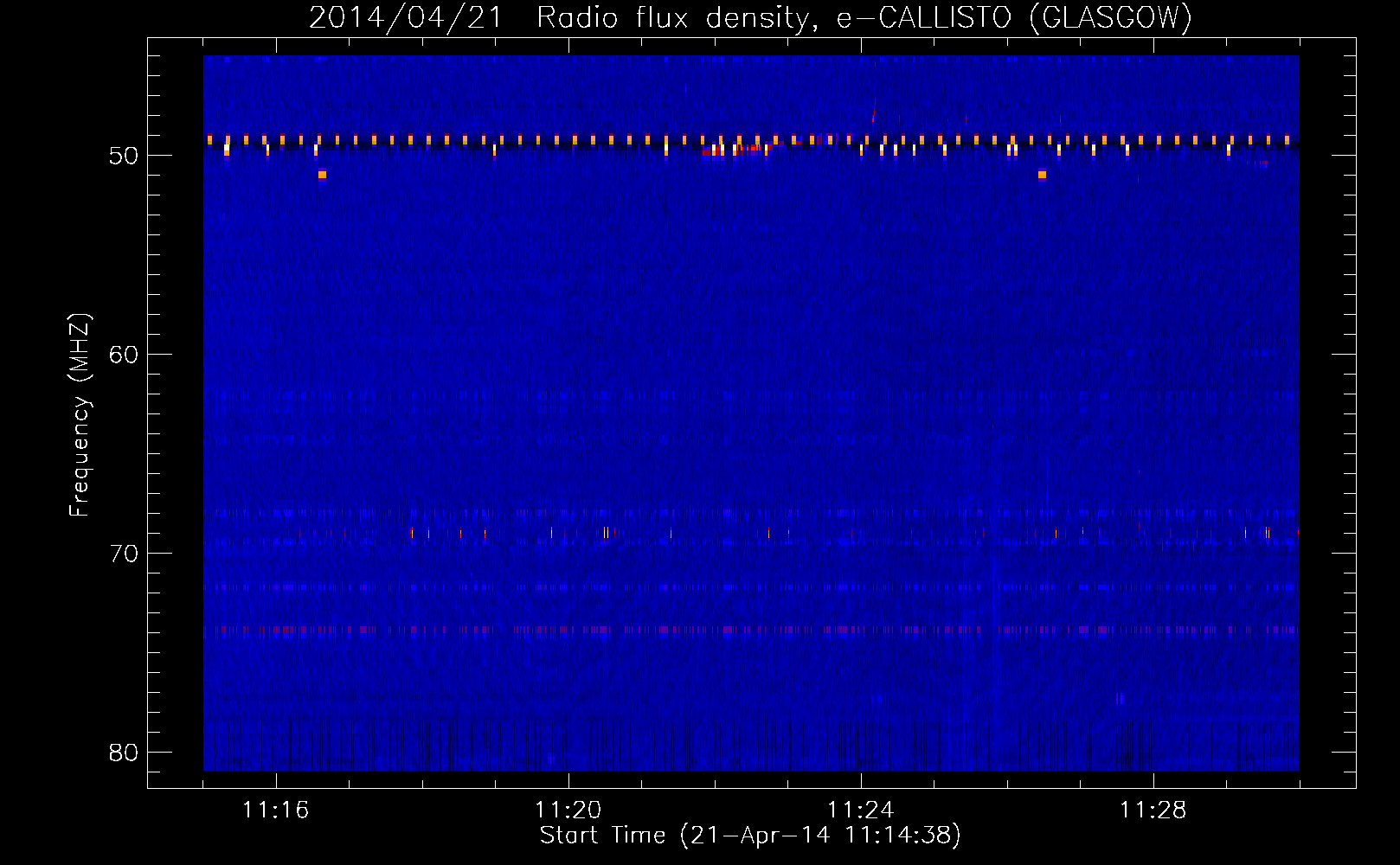Click the 50 MHz frequency label
Image resolution: width=1400 pixels, height=865 pixels.
124,156
